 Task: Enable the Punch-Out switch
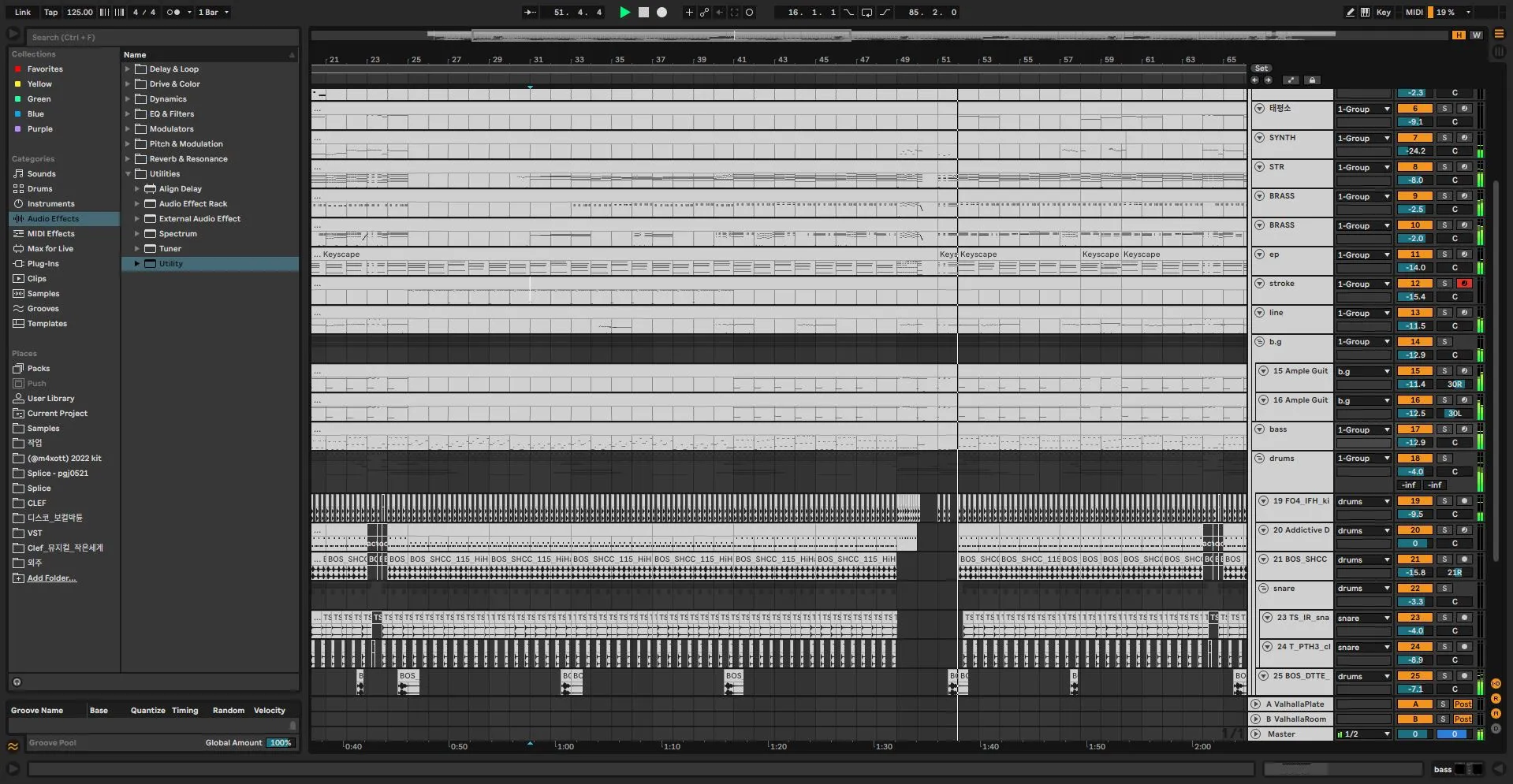coord(885,12)
